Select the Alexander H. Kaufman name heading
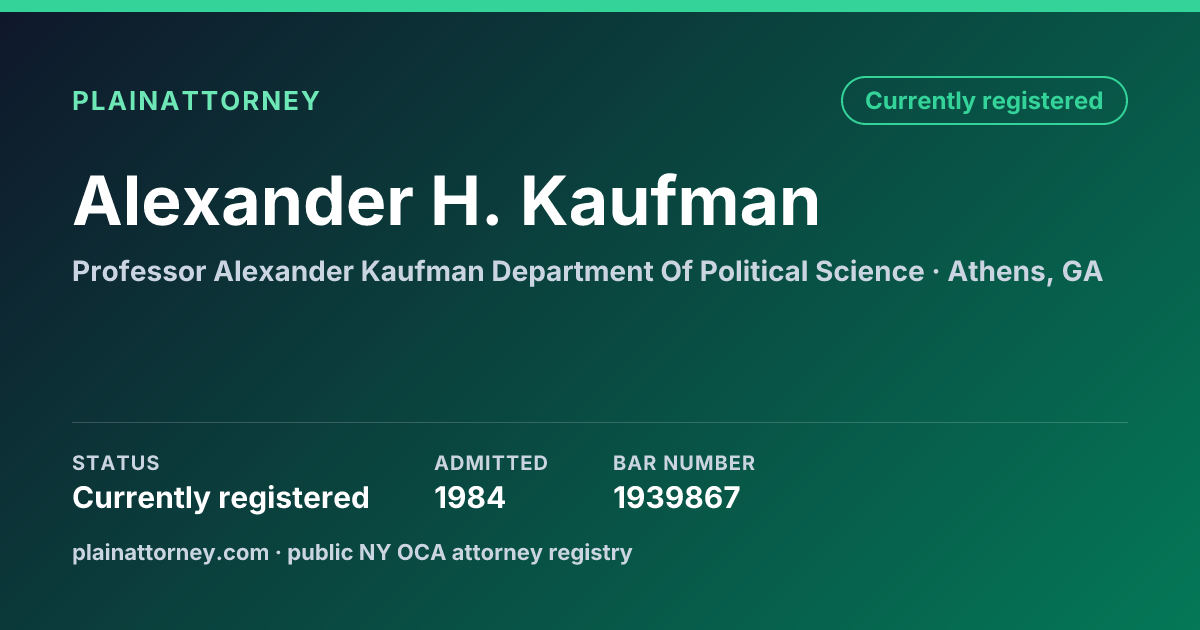Image resolution: width=1200 pixels, height=630 pixels. (446, 201)
